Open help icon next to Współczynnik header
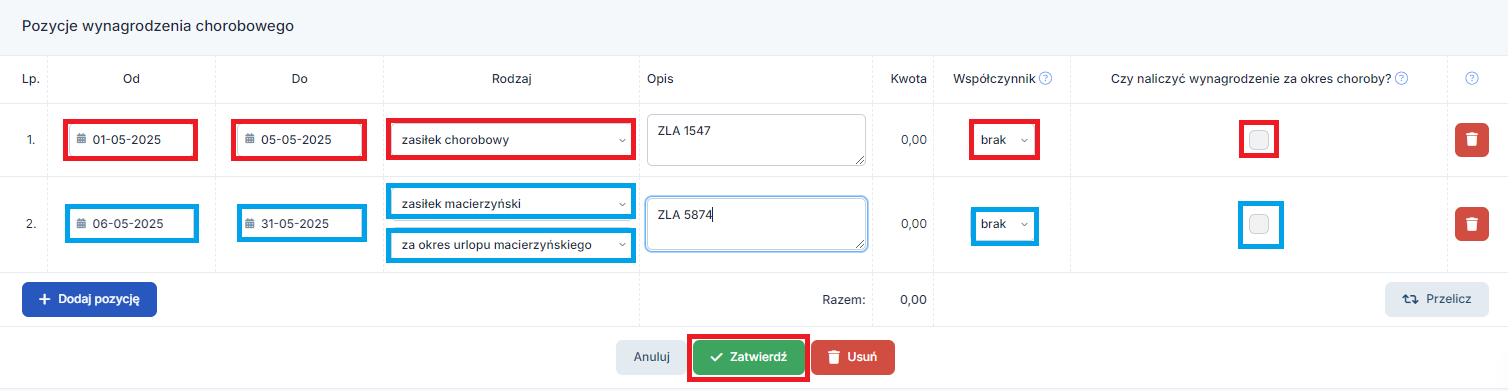Image resolution: width=1508 pixels, height=391 pixels. click(x=1045, y=78)
